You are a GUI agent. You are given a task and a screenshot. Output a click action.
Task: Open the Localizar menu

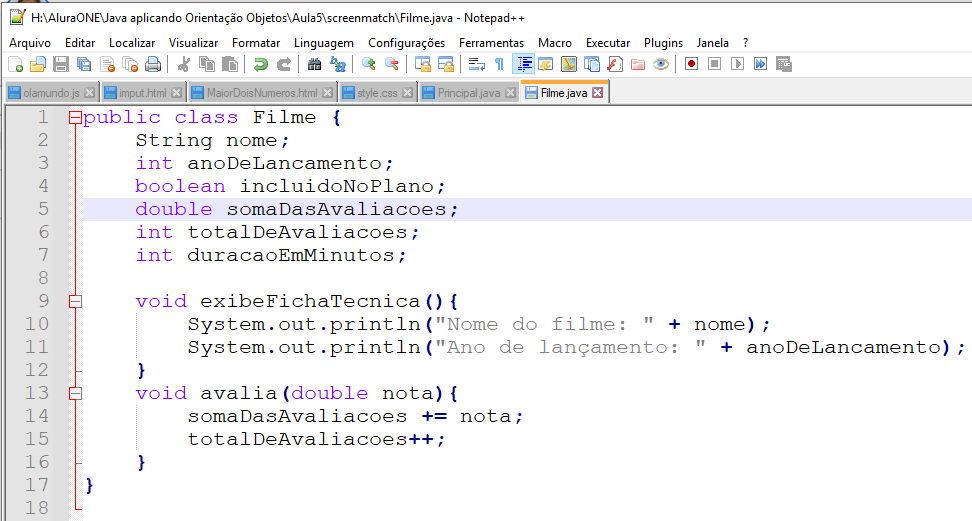point(132,43)
